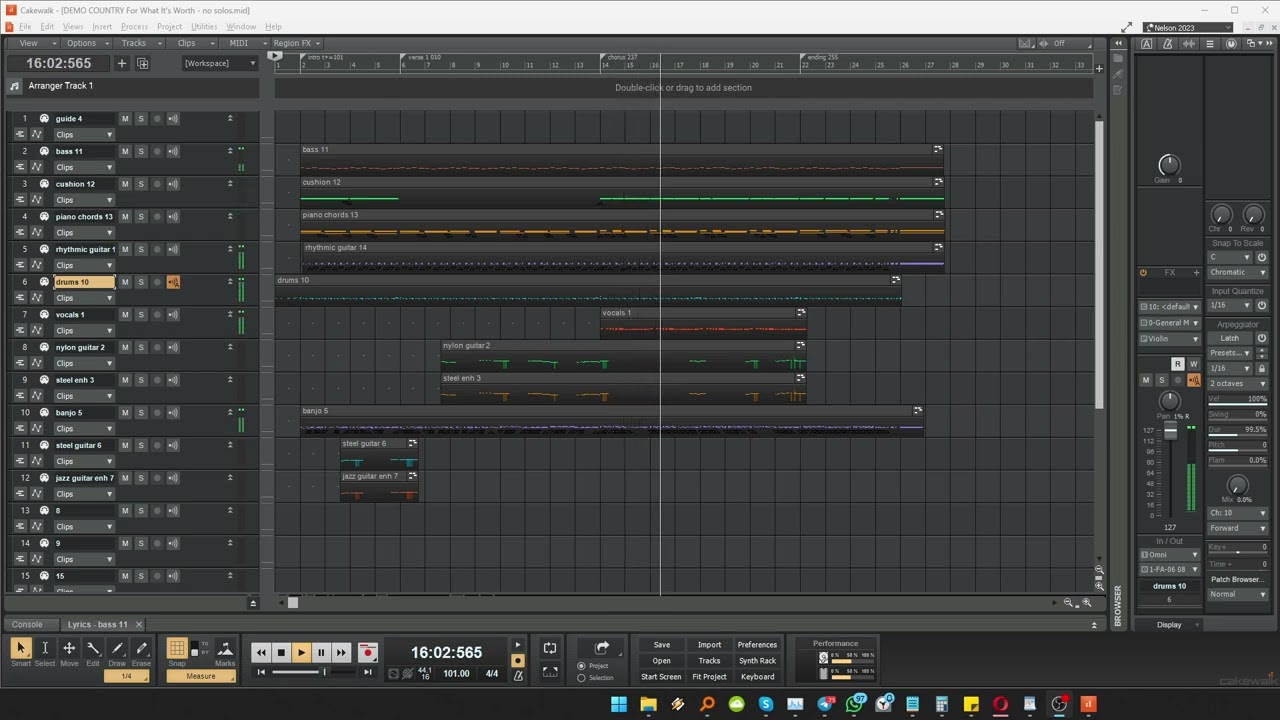Open the export share icon
The width and height of the screenshot is (1280, 720).
coord(602,648)
